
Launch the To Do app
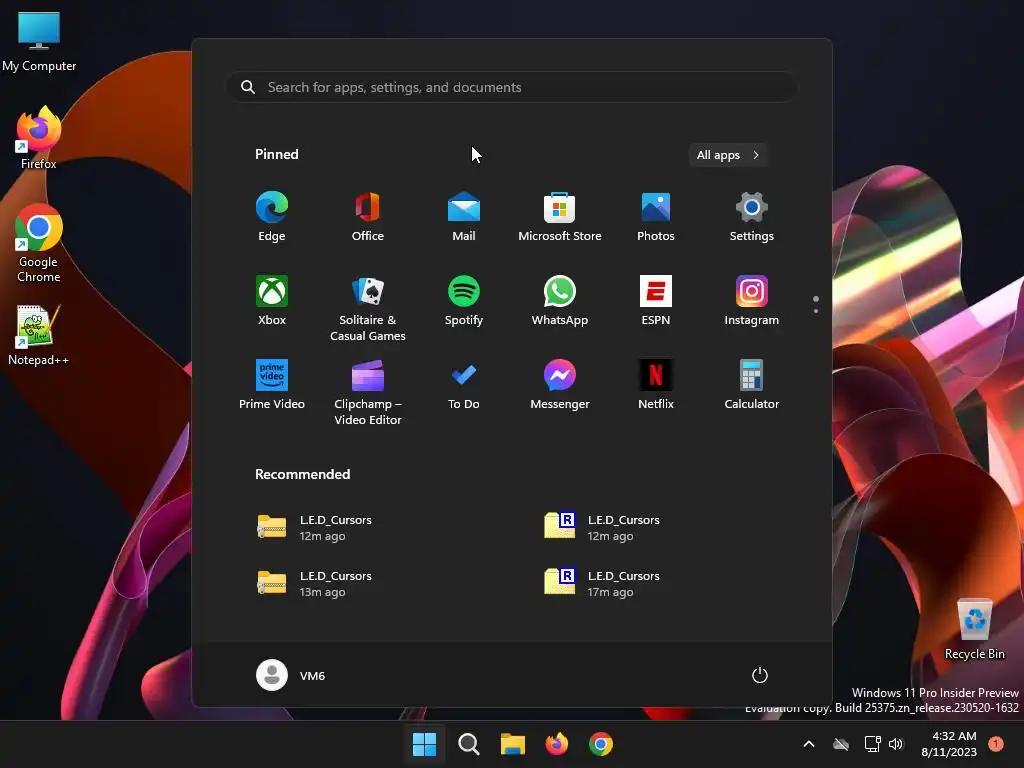coord(464,385)
